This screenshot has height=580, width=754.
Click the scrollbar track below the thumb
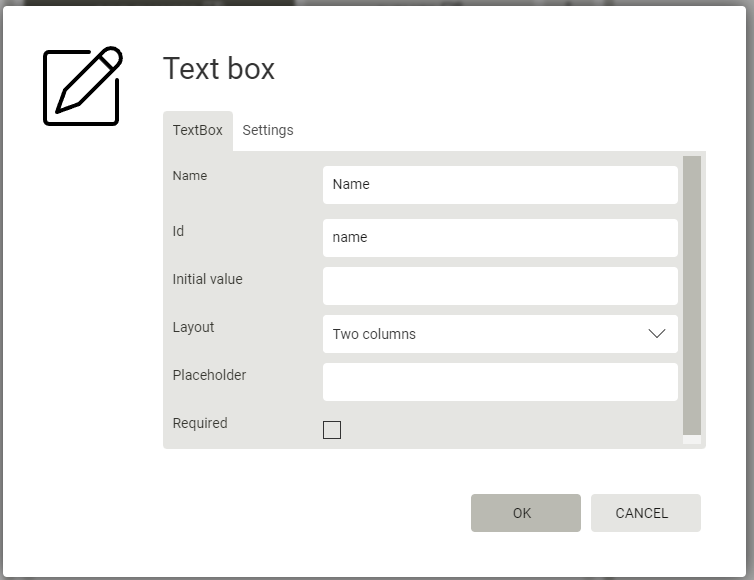click(x=692, y=439)
